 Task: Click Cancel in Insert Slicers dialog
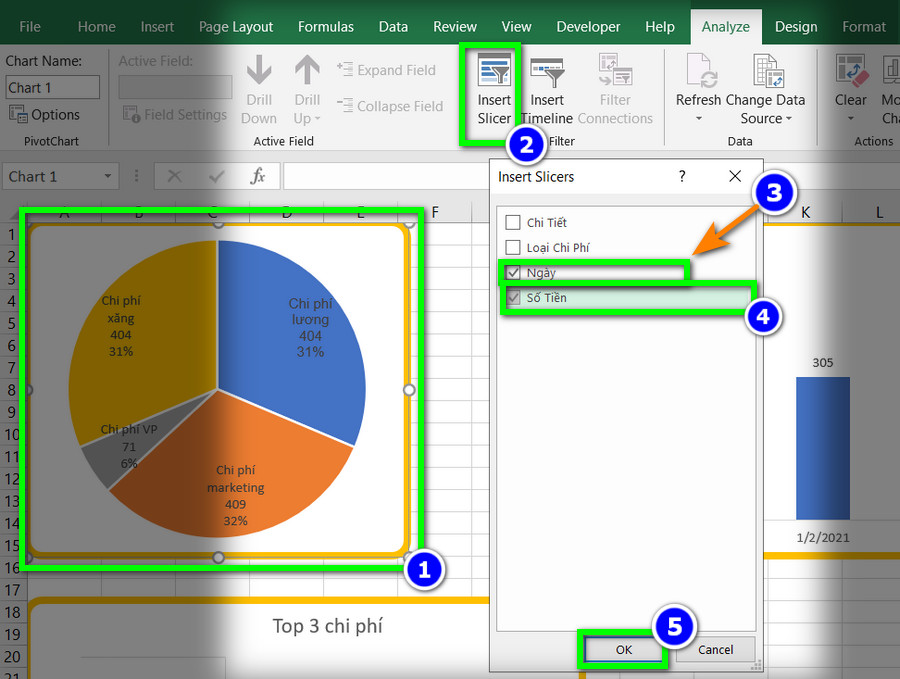(x=715, y=649)
